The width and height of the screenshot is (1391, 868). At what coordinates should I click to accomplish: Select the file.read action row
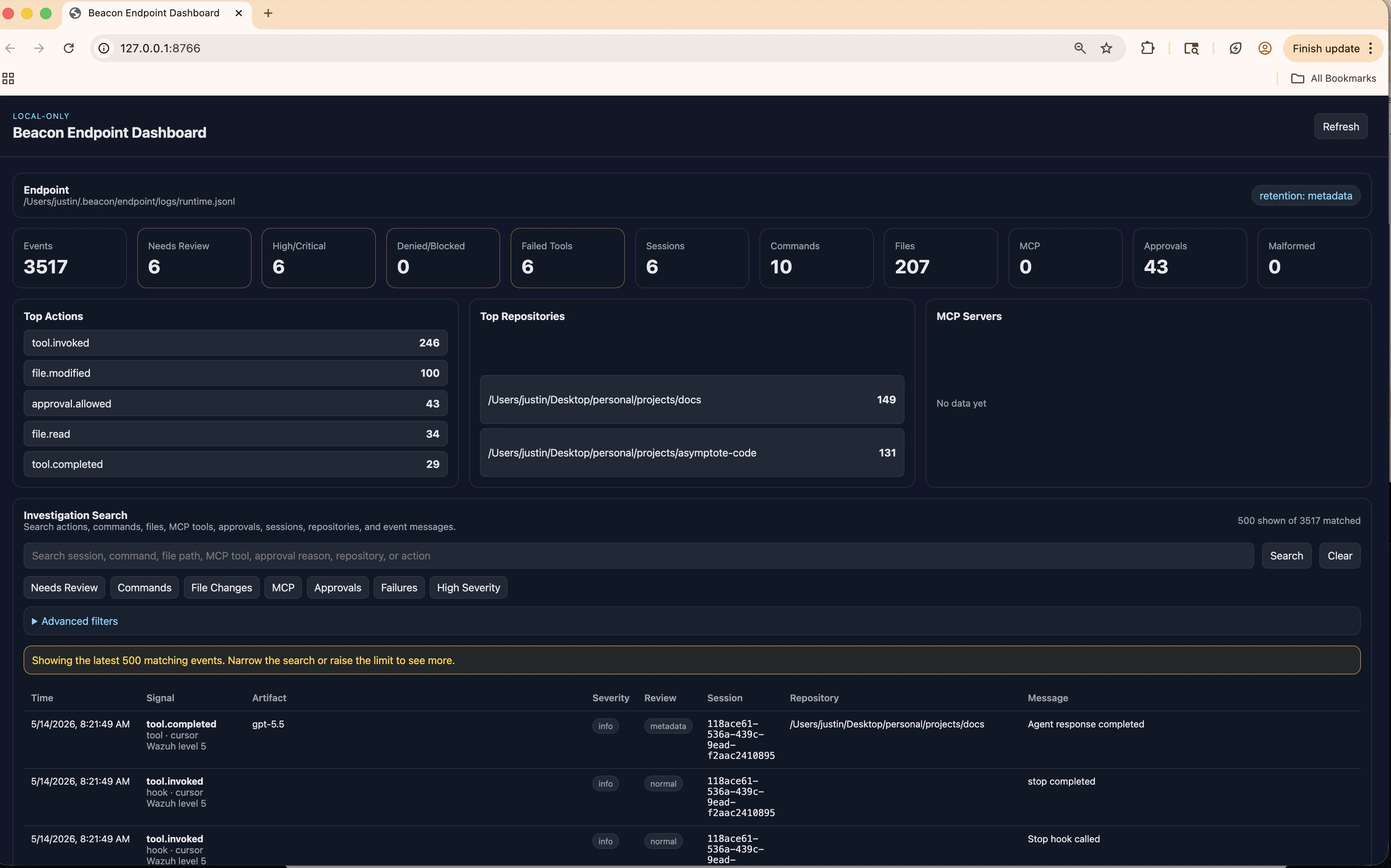pyautogui.click(x=236, y=434)
